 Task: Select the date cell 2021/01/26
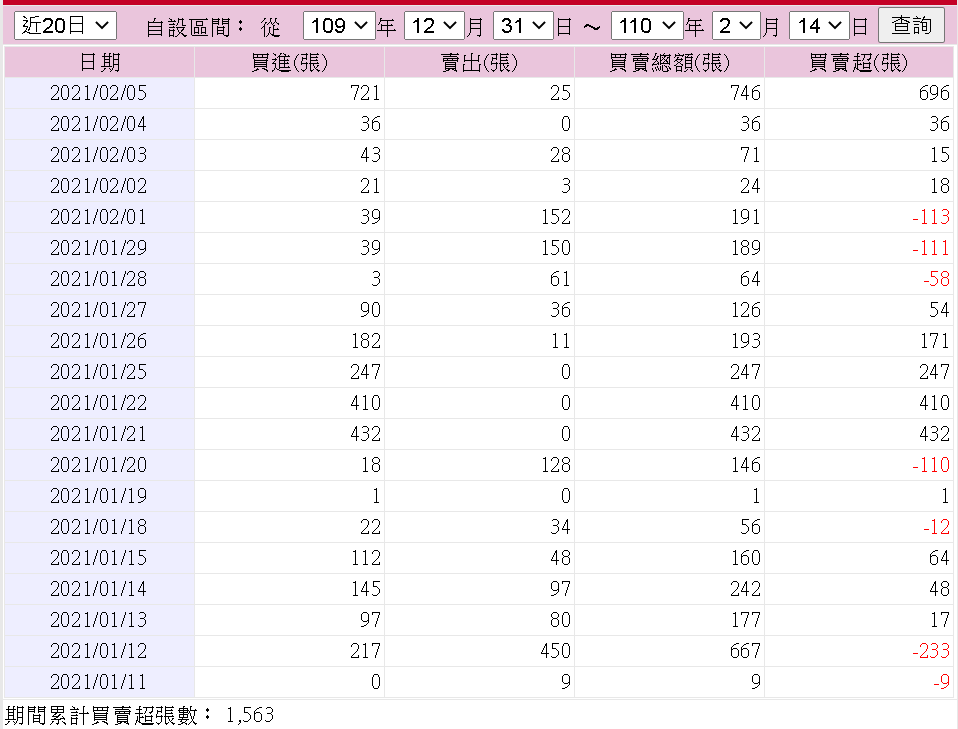tap(98, 341)
